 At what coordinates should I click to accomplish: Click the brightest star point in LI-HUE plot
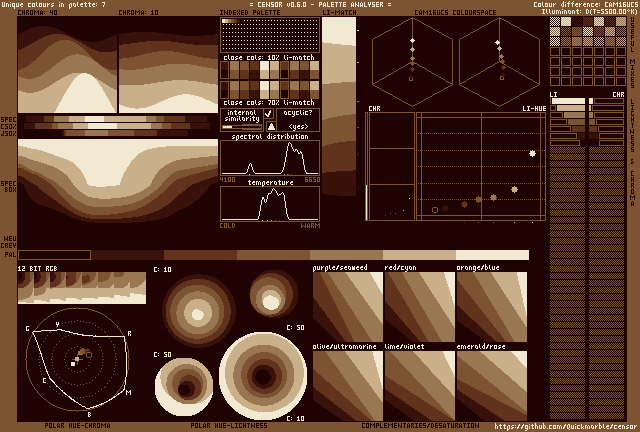click(x=532, y=153)
